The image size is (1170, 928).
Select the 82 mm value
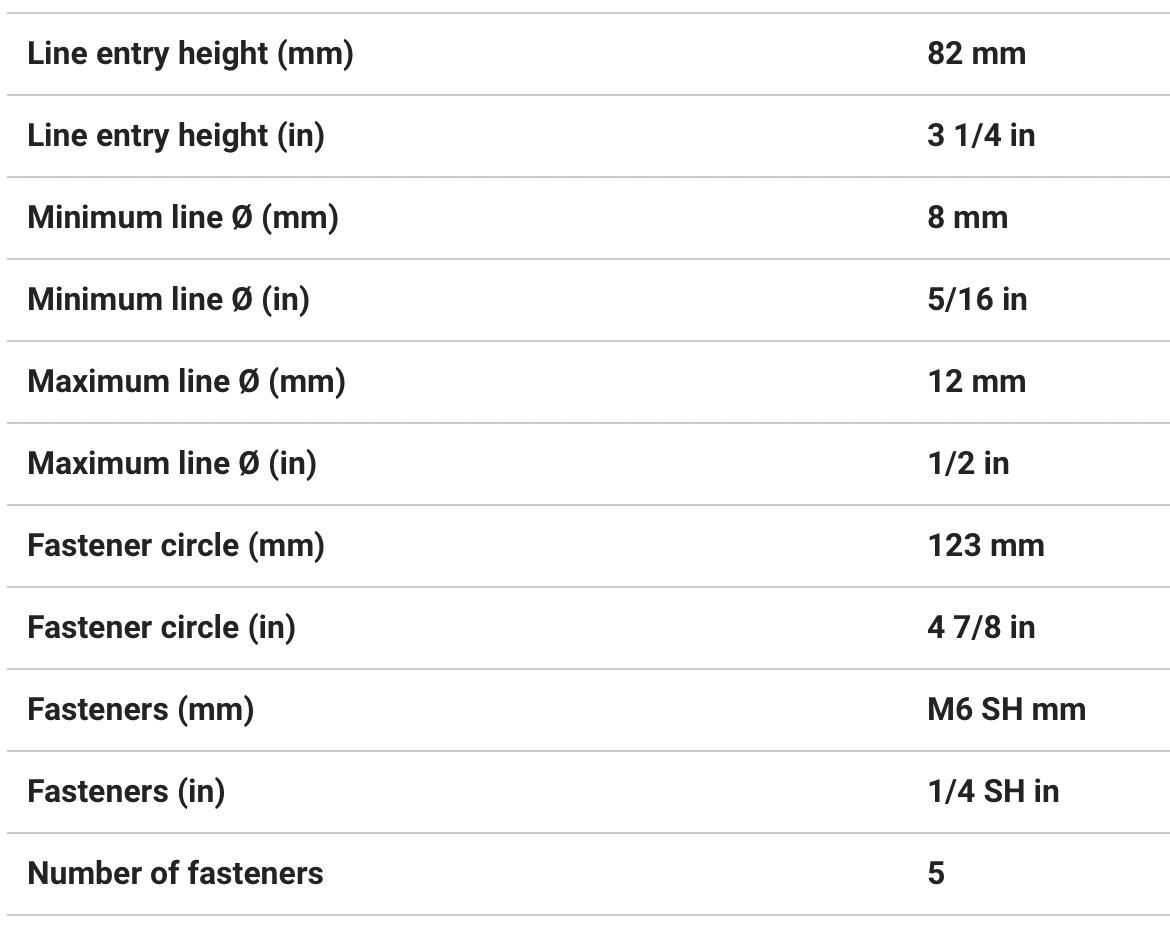(x=976, y=54)
